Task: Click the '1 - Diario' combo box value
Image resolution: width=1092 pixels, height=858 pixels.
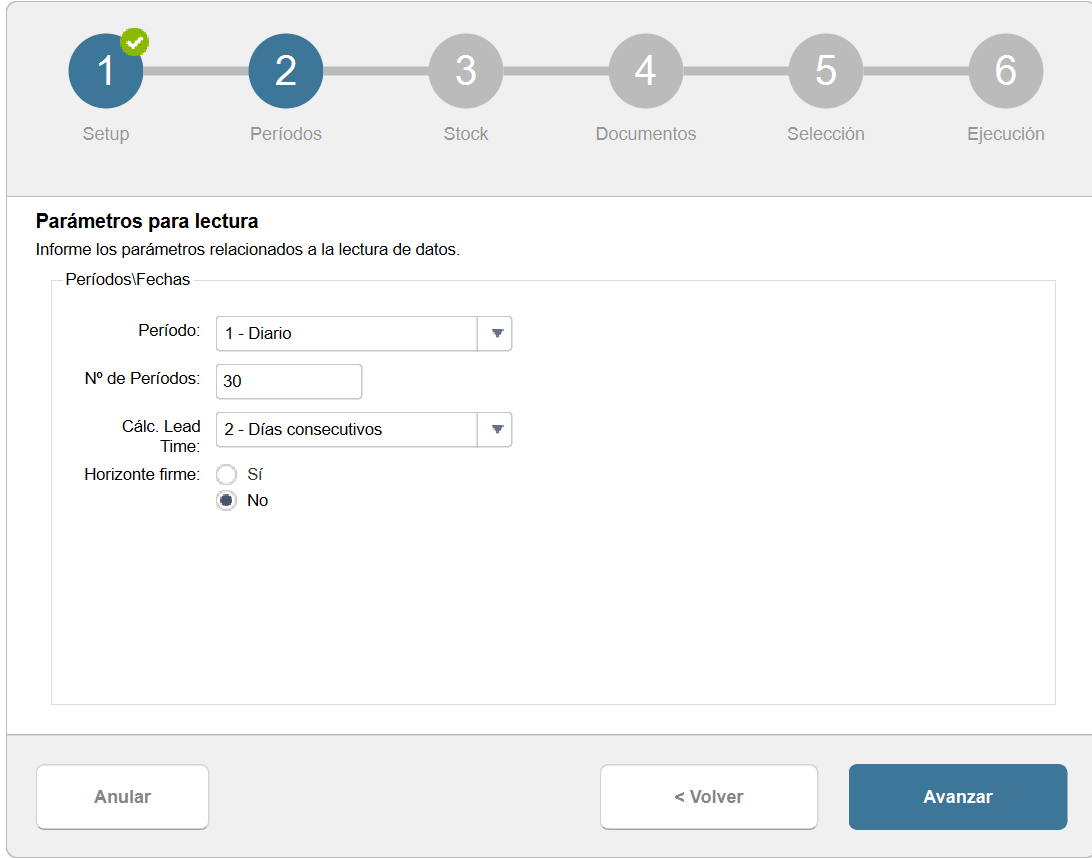Action: point(347,334)
